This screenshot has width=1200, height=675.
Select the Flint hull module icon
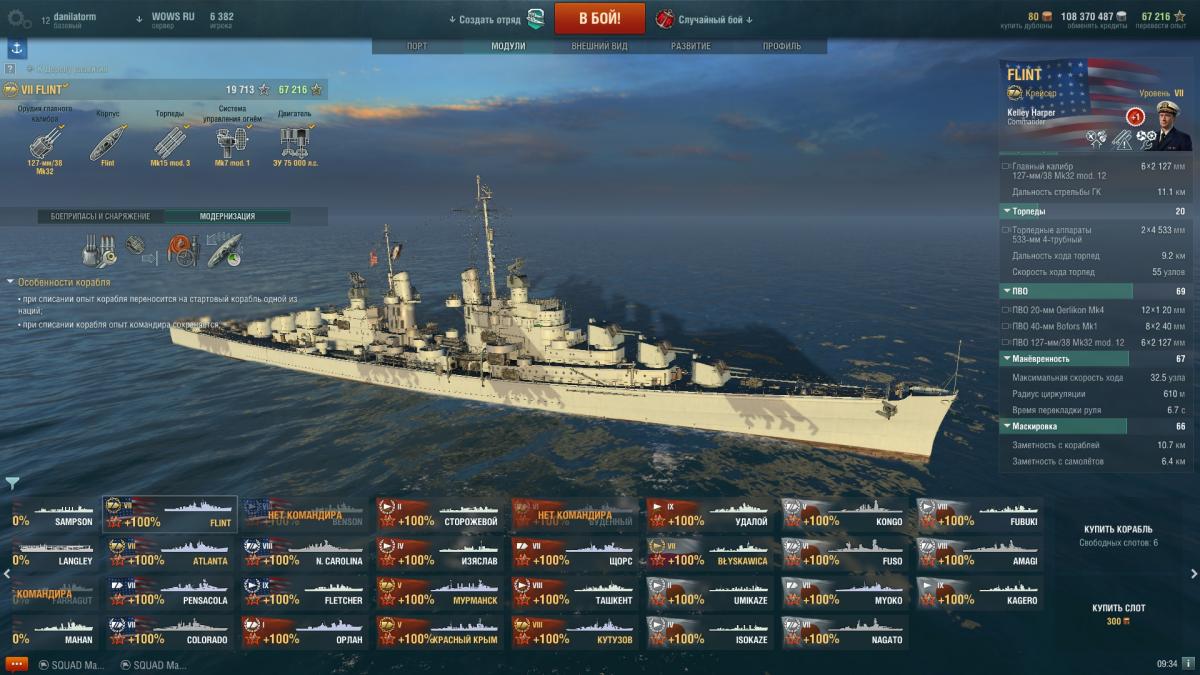click(x=108, y=143)
